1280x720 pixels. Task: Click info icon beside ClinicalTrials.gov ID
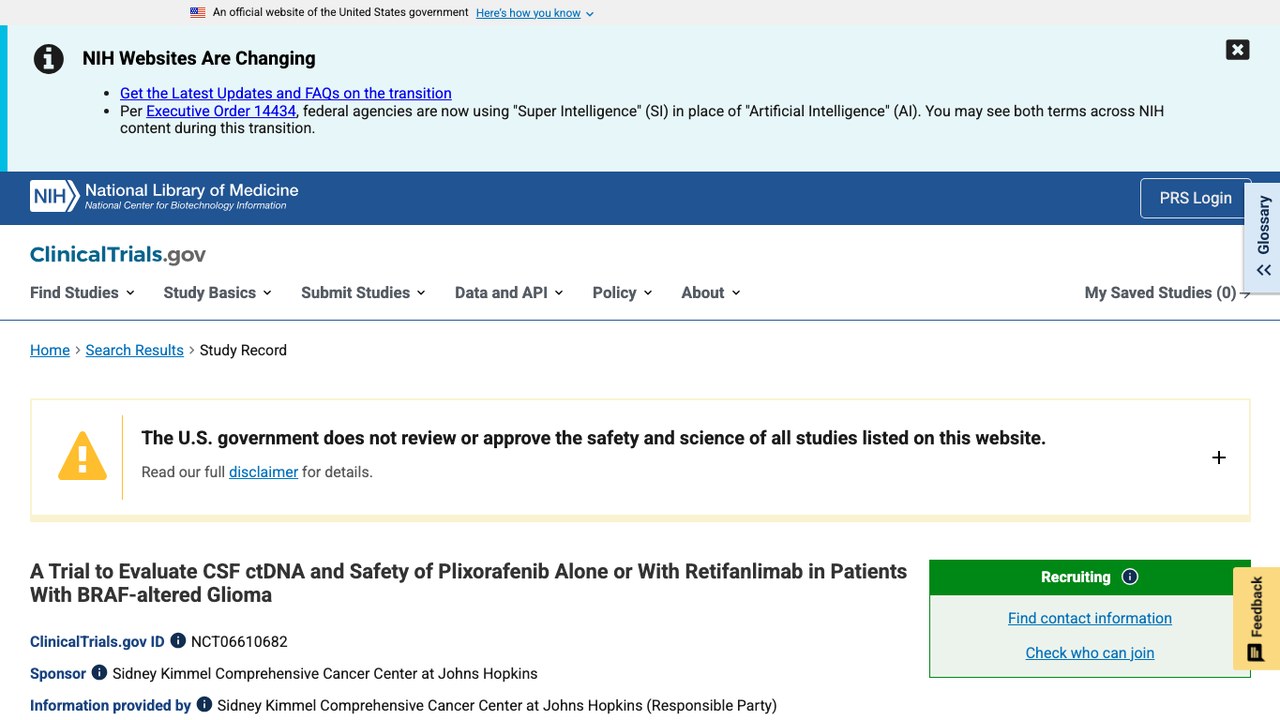point(178,641)
